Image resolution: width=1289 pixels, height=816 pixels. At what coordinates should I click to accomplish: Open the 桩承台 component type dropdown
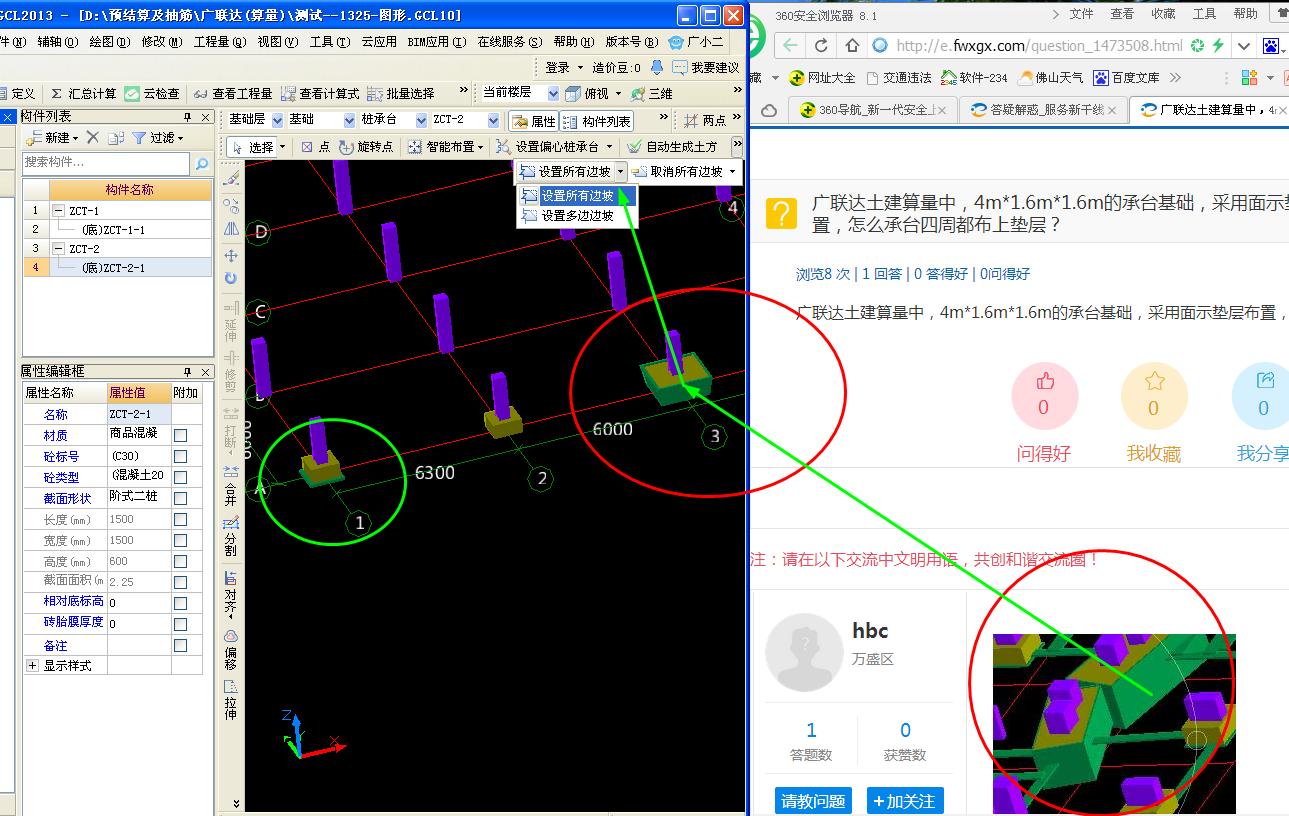(x=421, y=120)
